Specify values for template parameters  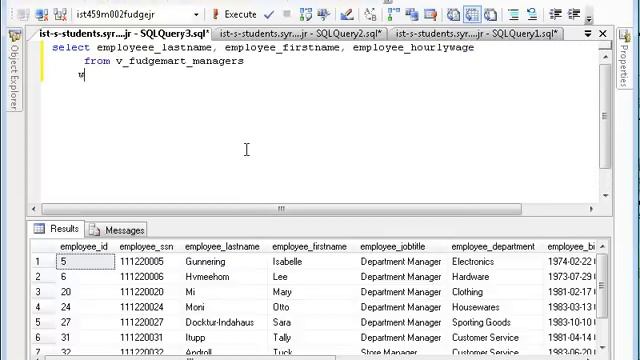(x=370, y=15)
